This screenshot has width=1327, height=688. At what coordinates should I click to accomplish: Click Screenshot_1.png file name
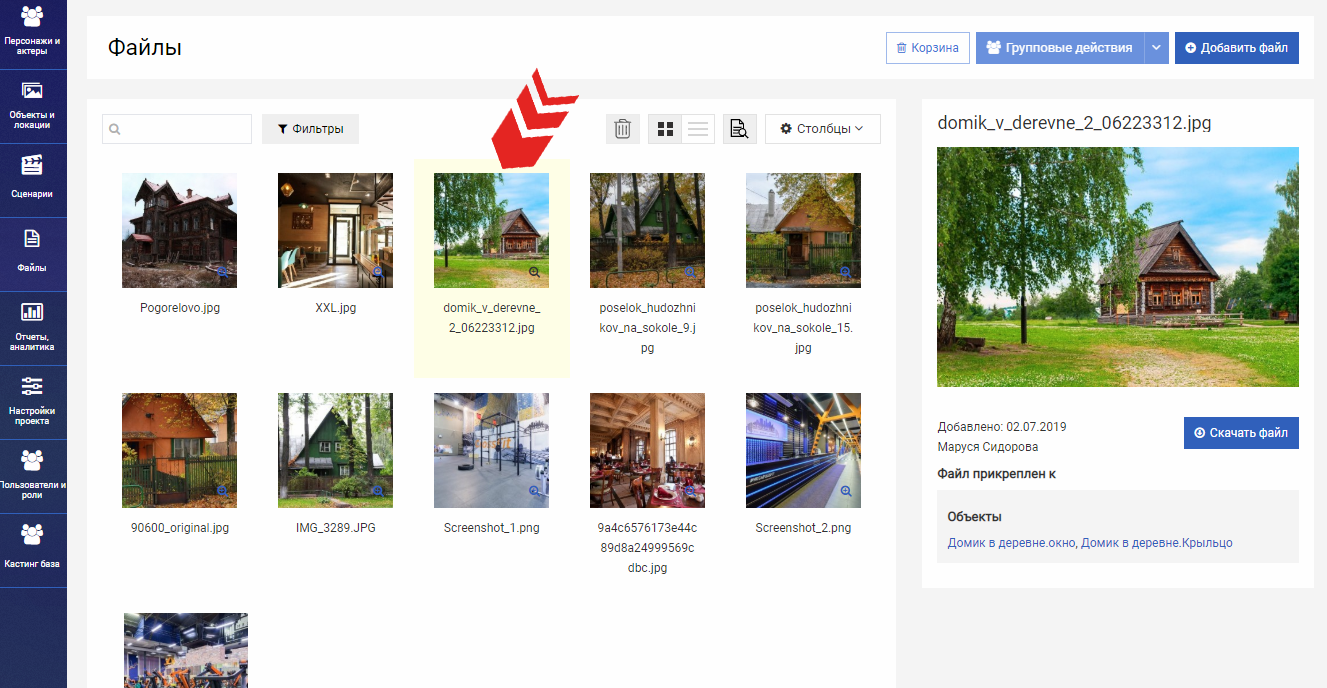click(x=492, y=528)
